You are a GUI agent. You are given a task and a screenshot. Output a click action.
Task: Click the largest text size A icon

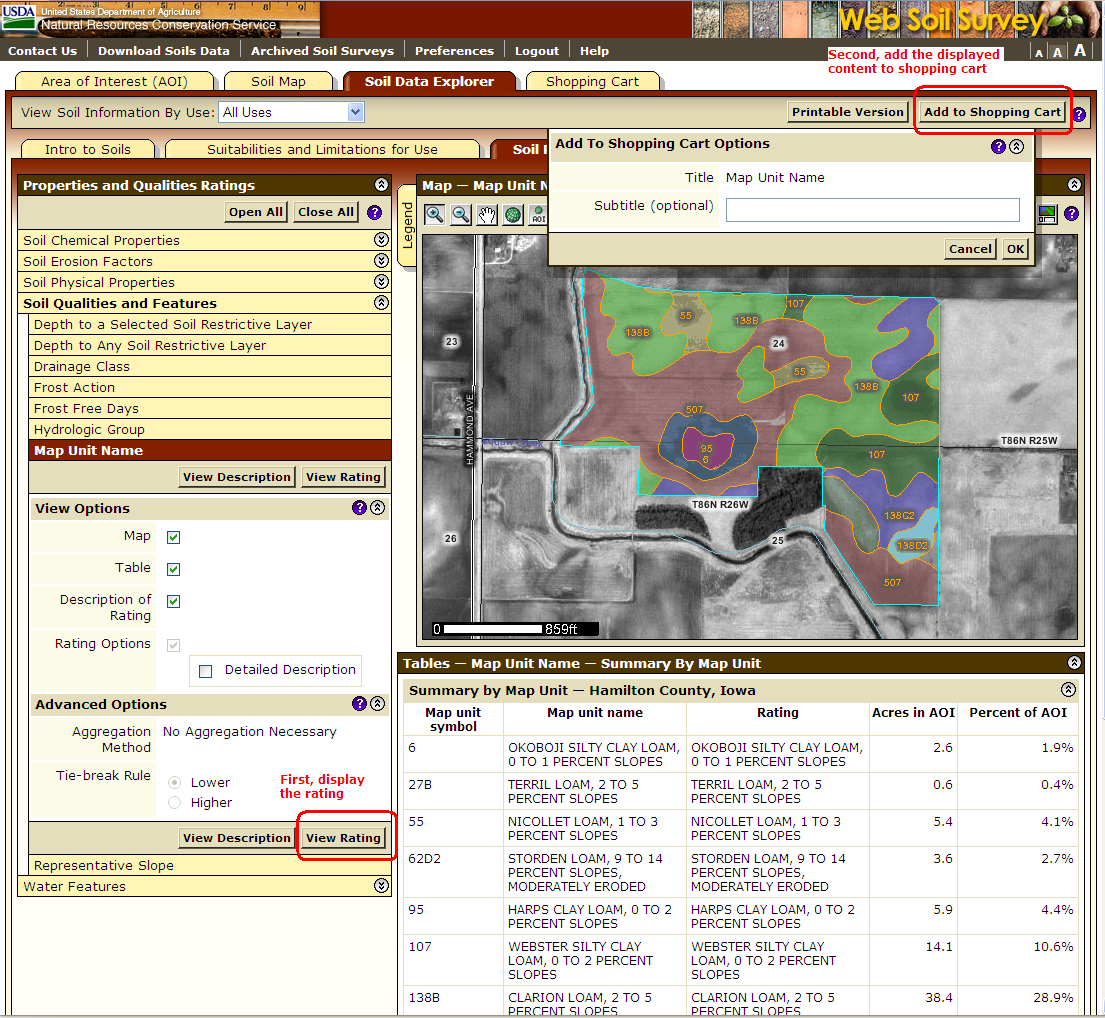click(x=1080, y=51)
